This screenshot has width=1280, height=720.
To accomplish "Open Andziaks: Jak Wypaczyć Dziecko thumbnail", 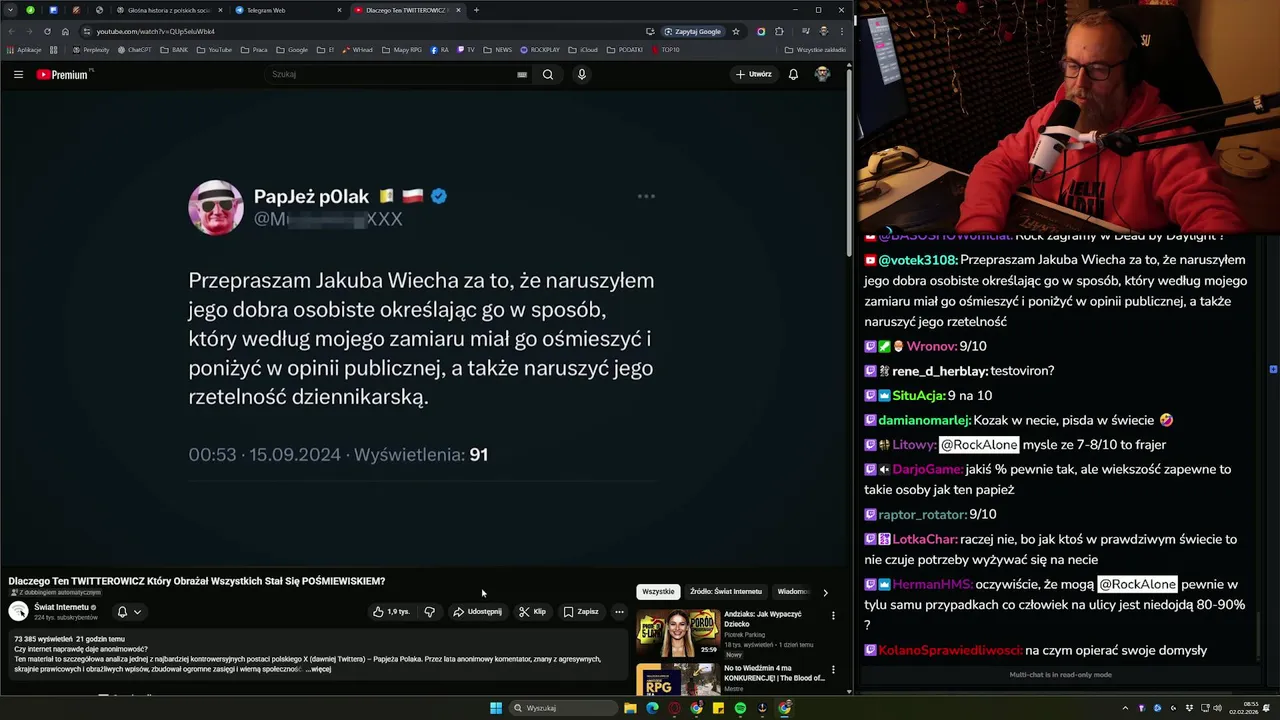I will coord(677,632).
